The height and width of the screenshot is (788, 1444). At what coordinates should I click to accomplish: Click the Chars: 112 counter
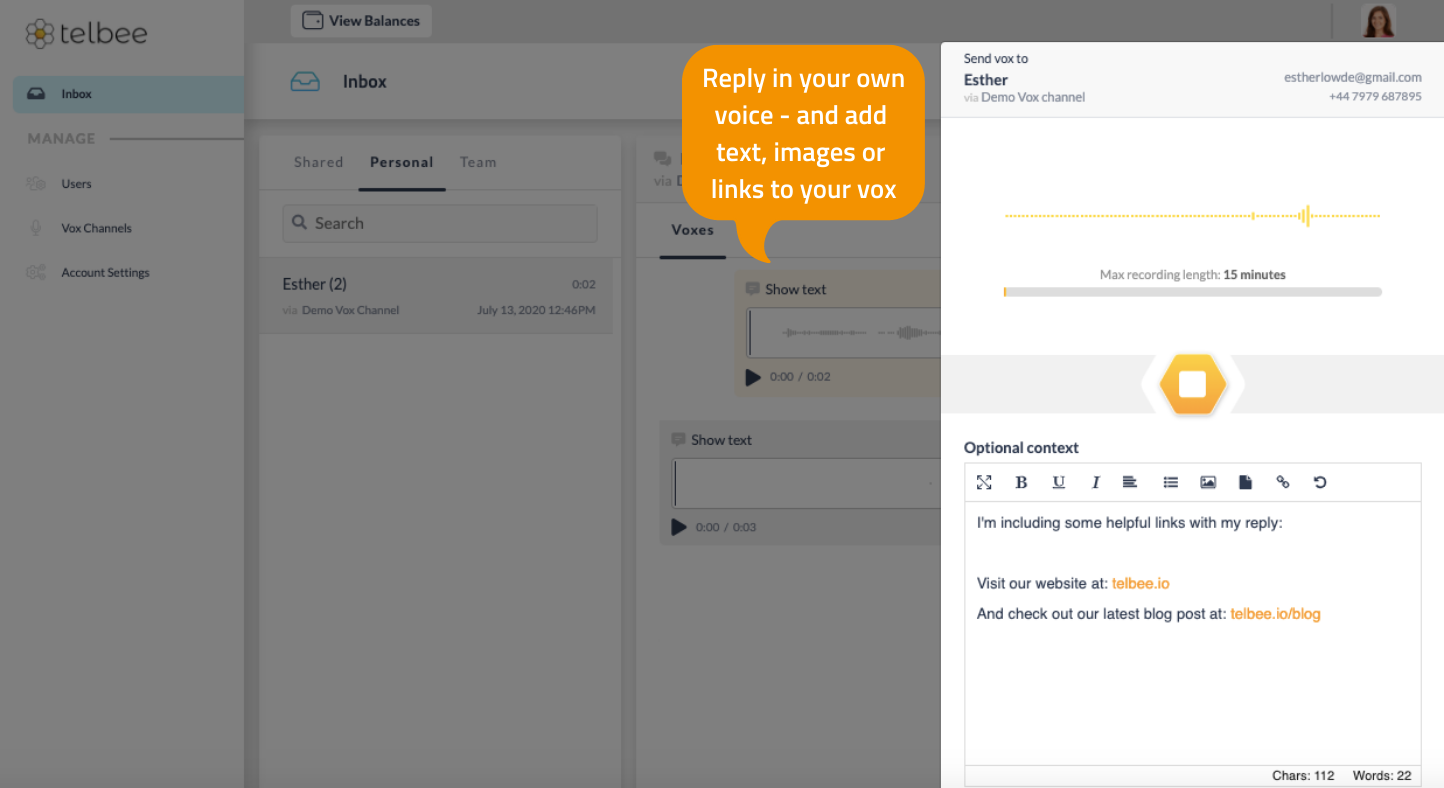click(1303, 776)
